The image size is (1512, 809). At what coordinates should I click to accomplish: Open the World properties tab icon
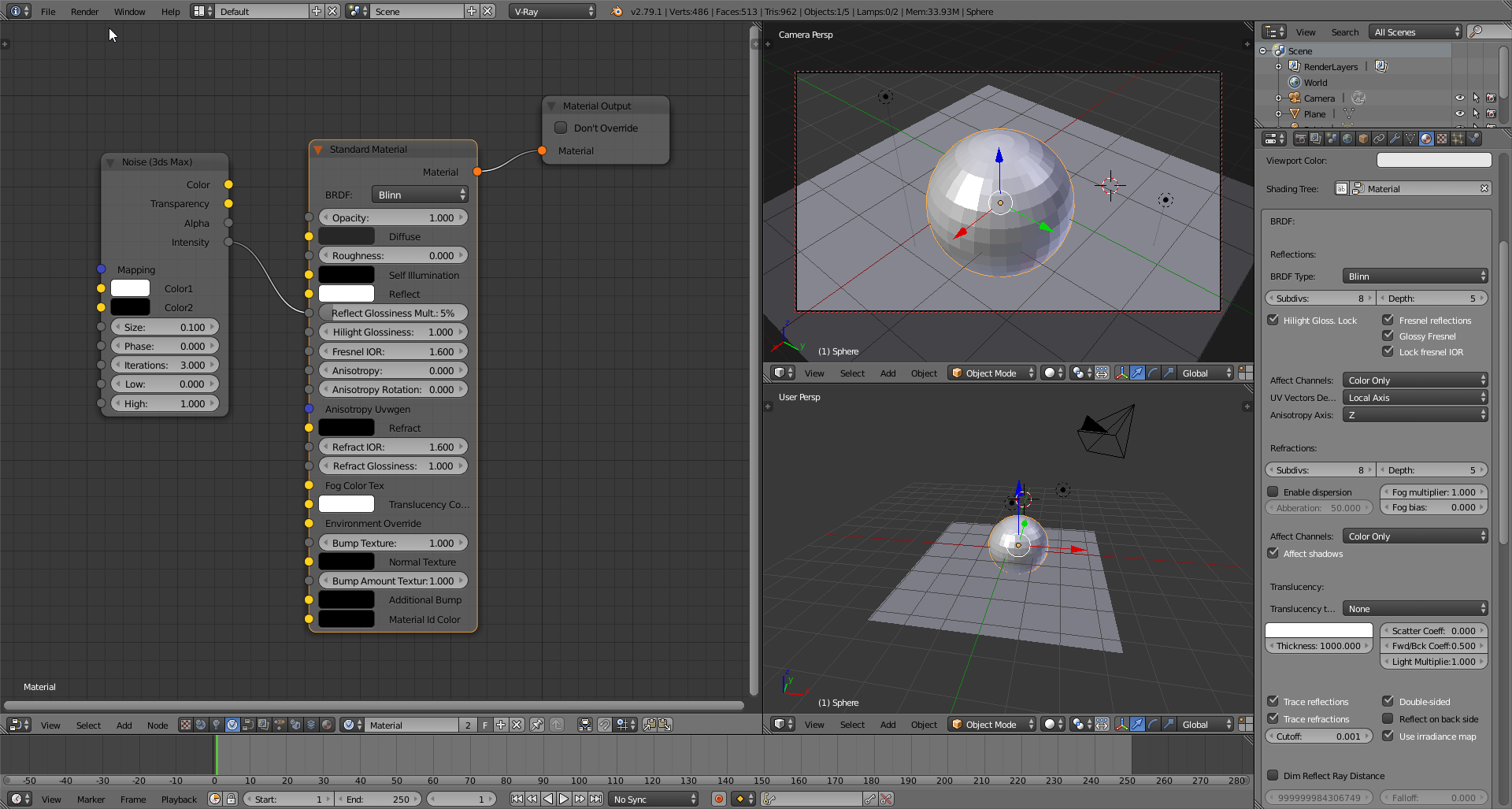(x=1347, y=139)
